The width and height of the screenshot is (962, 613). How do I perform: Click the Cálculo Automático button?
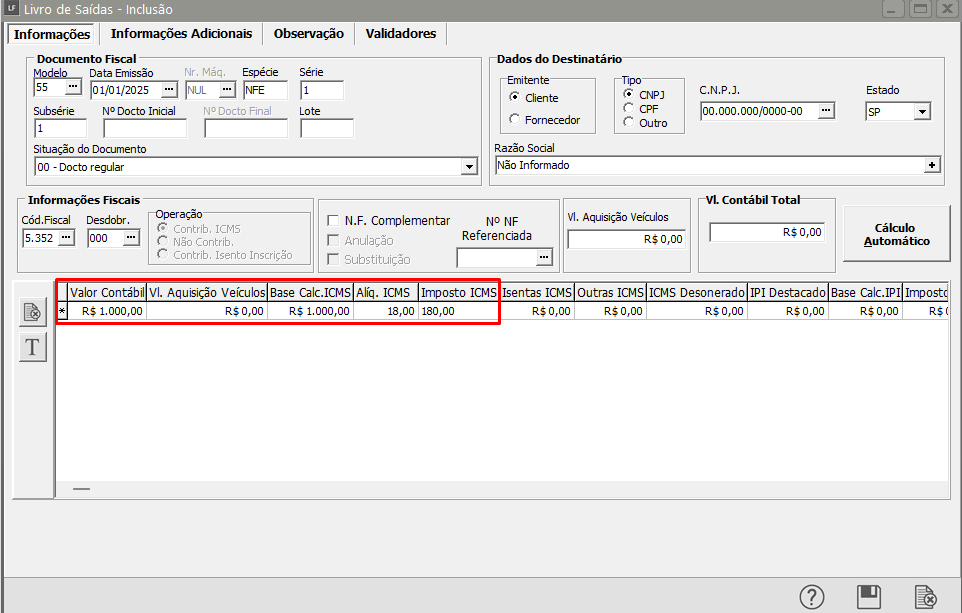896,234
